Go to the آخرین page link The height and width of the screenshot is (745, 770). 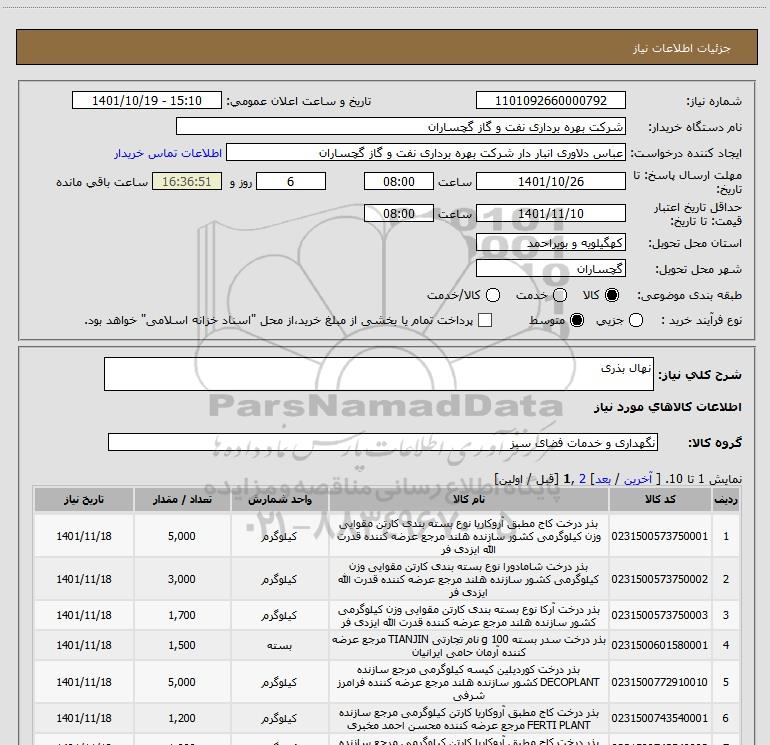(638, 479)
